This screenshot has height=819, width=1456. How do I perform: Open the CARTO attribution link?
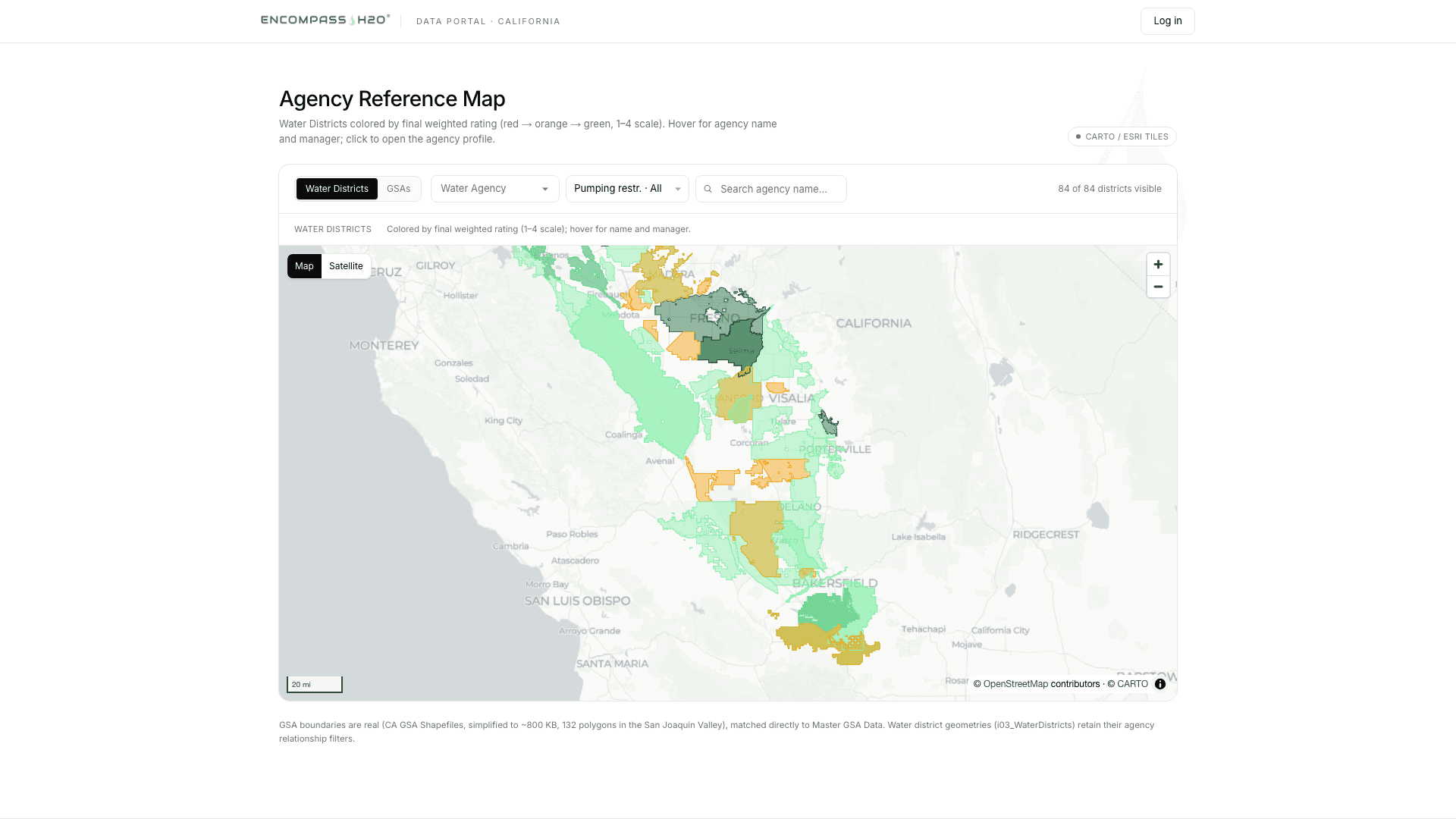[x=1132, y=684]
